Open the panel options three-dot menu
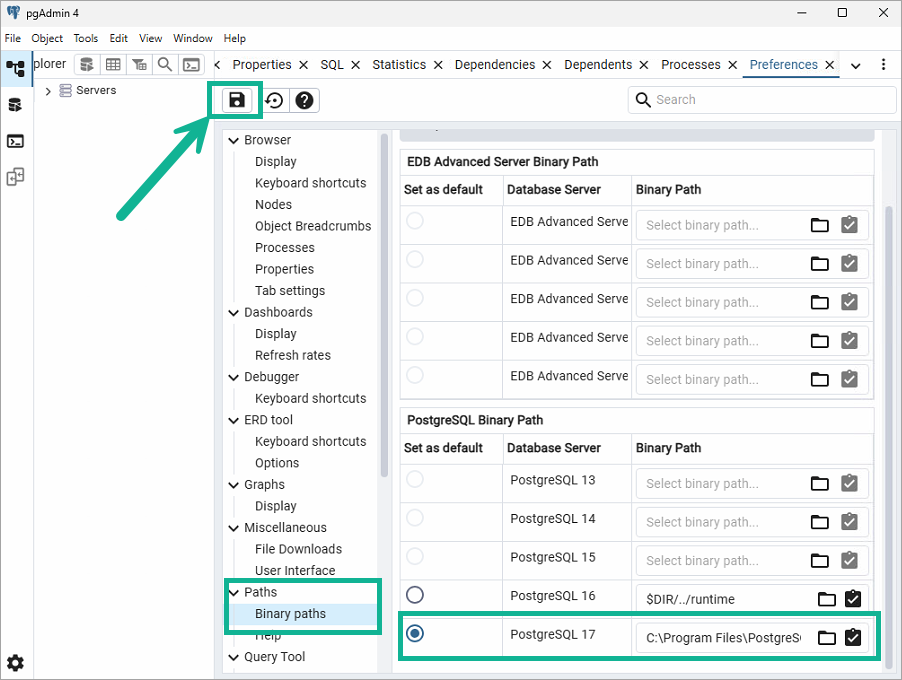This screenshot has width=902, height=680. click(884, 64)
